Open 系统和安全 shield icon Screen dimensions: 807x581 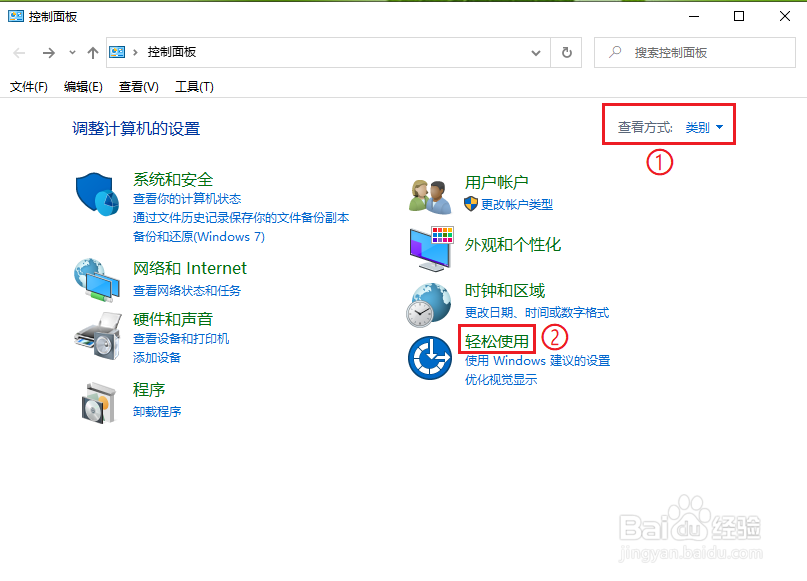tap(95, 192)
